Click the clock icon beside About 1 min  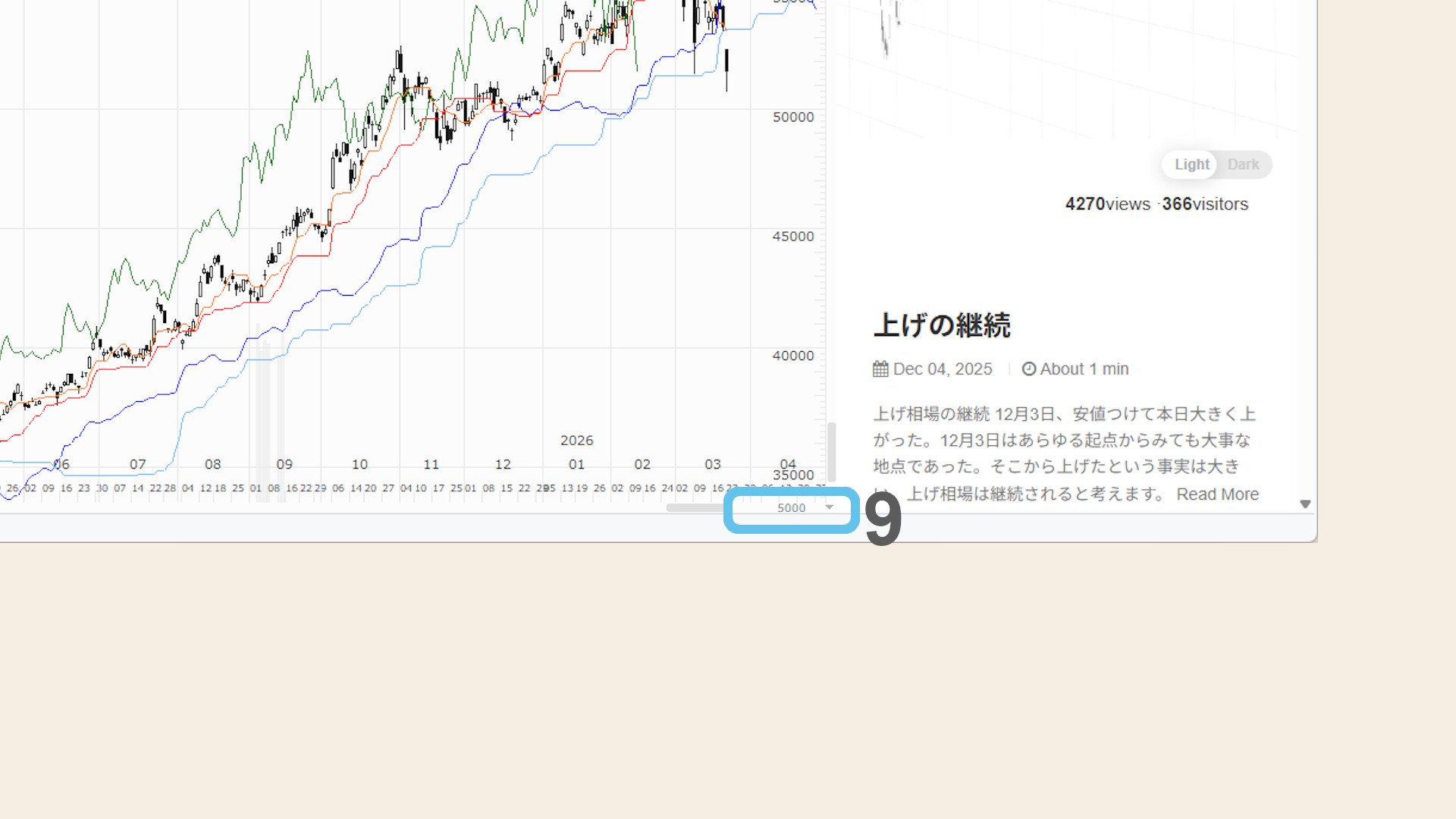pos(1029,369)
